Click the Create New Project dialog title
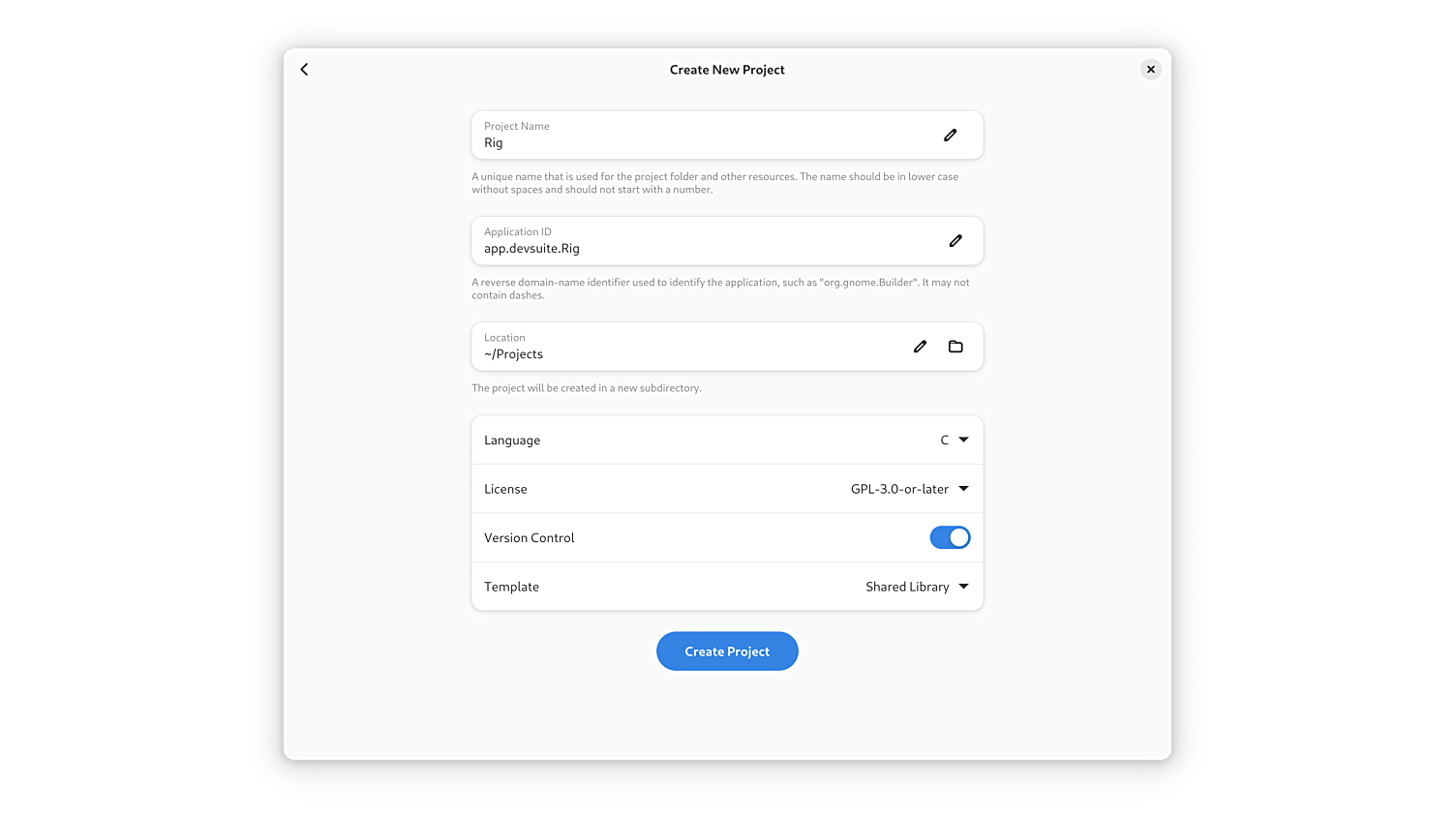This screenshot has height=819, width=1456. coord(727,70)
